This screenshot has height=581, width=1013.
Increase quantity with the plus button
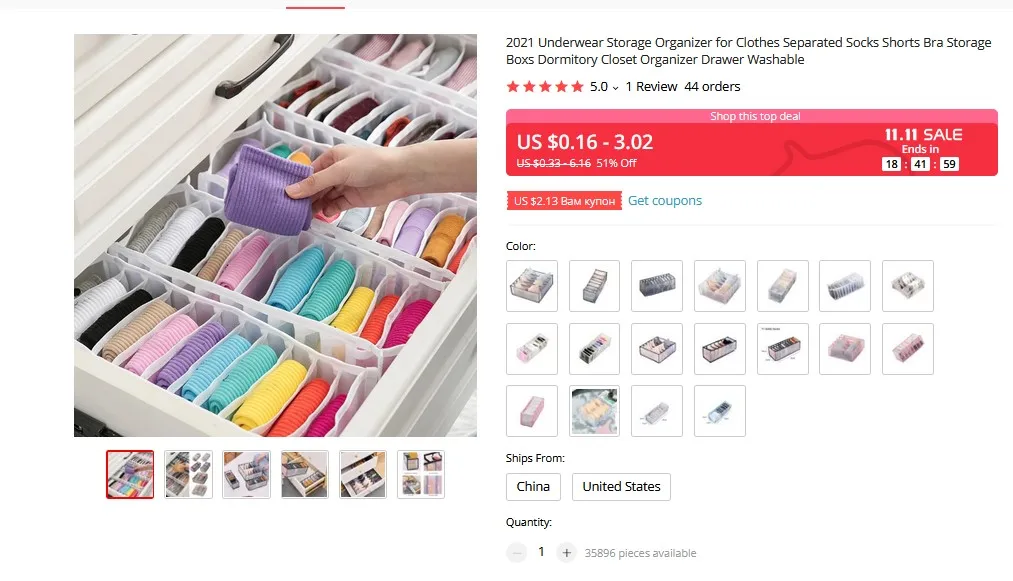[x=566, y=553]
